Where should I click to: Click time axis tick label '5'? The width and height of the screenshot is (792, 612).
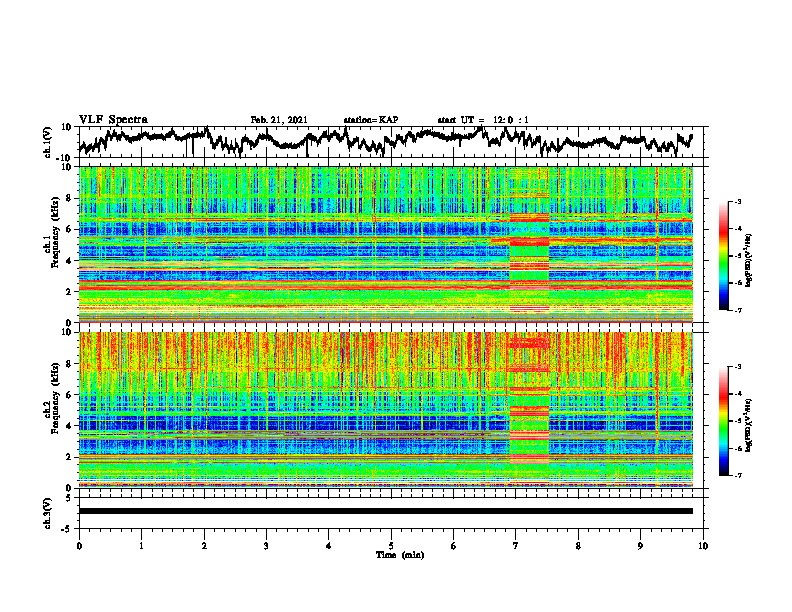(x=391, y=546)
